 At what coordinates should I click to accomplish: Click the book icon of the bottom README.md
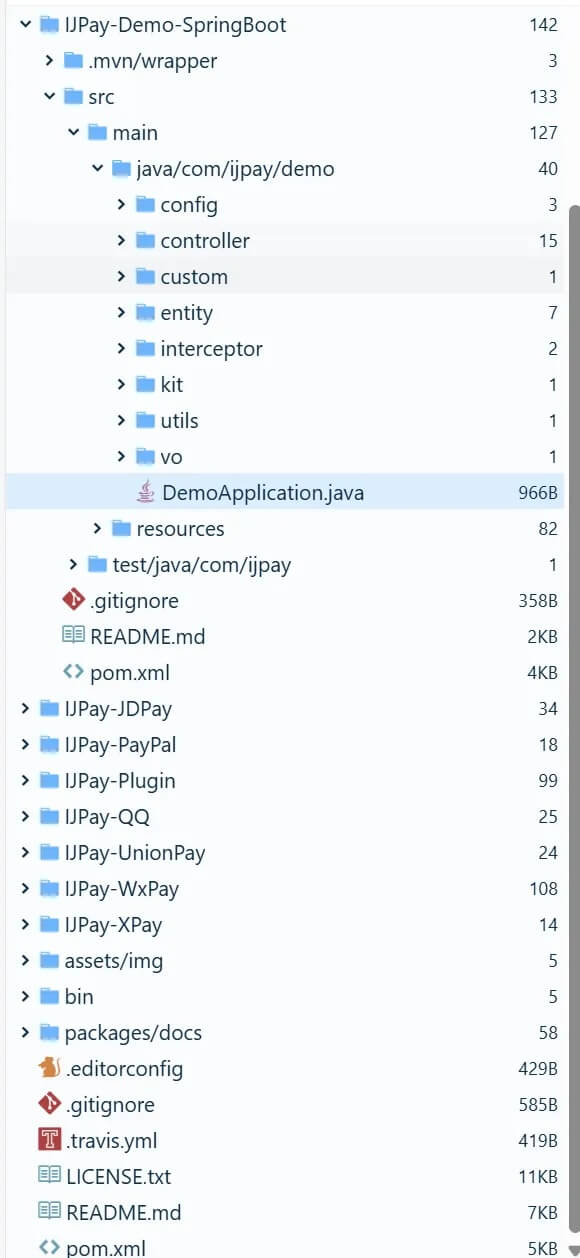[x=50, y=1212]
